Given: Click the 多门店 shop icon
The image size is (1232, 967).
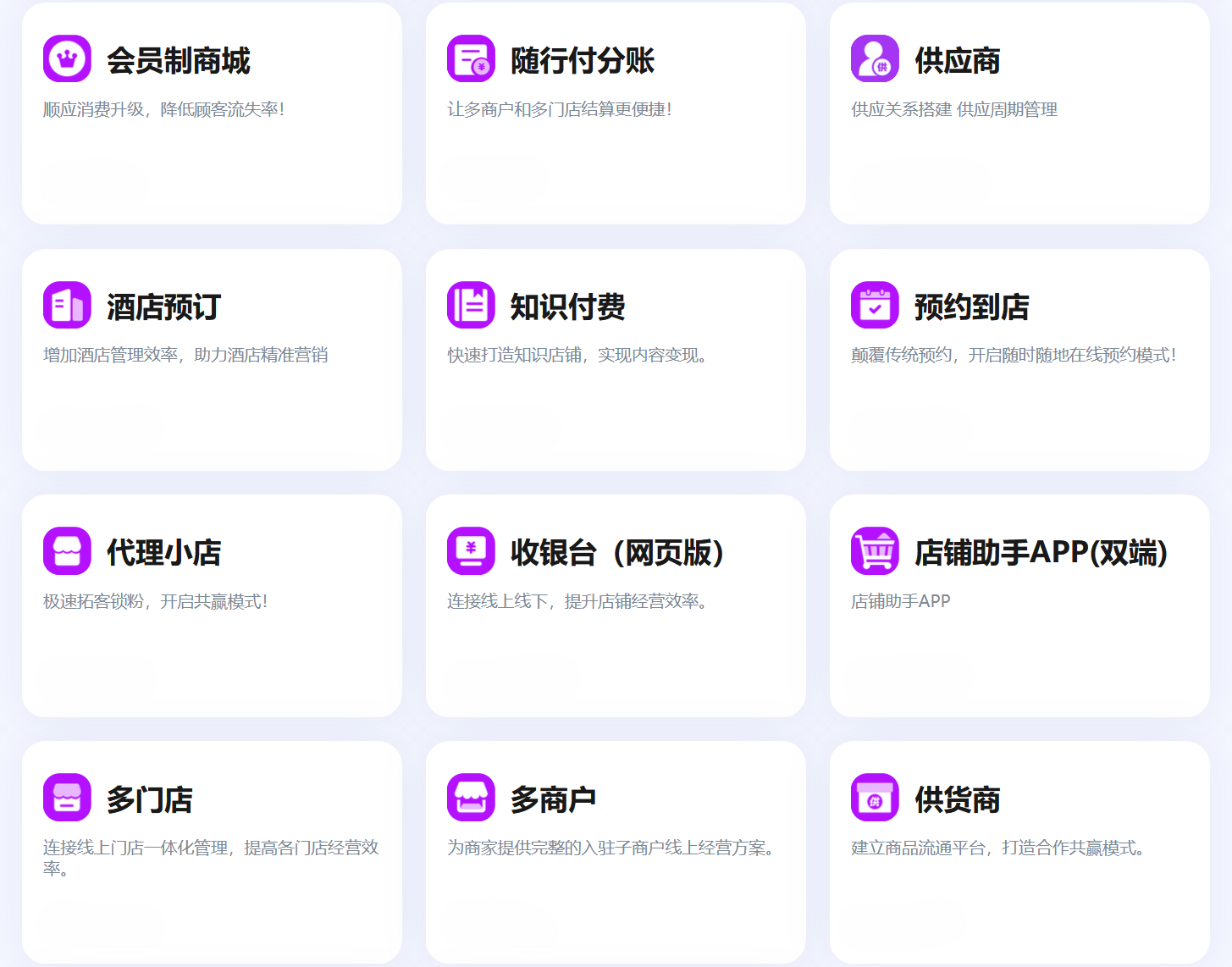Looking at the screenshot, I should 67,798.
